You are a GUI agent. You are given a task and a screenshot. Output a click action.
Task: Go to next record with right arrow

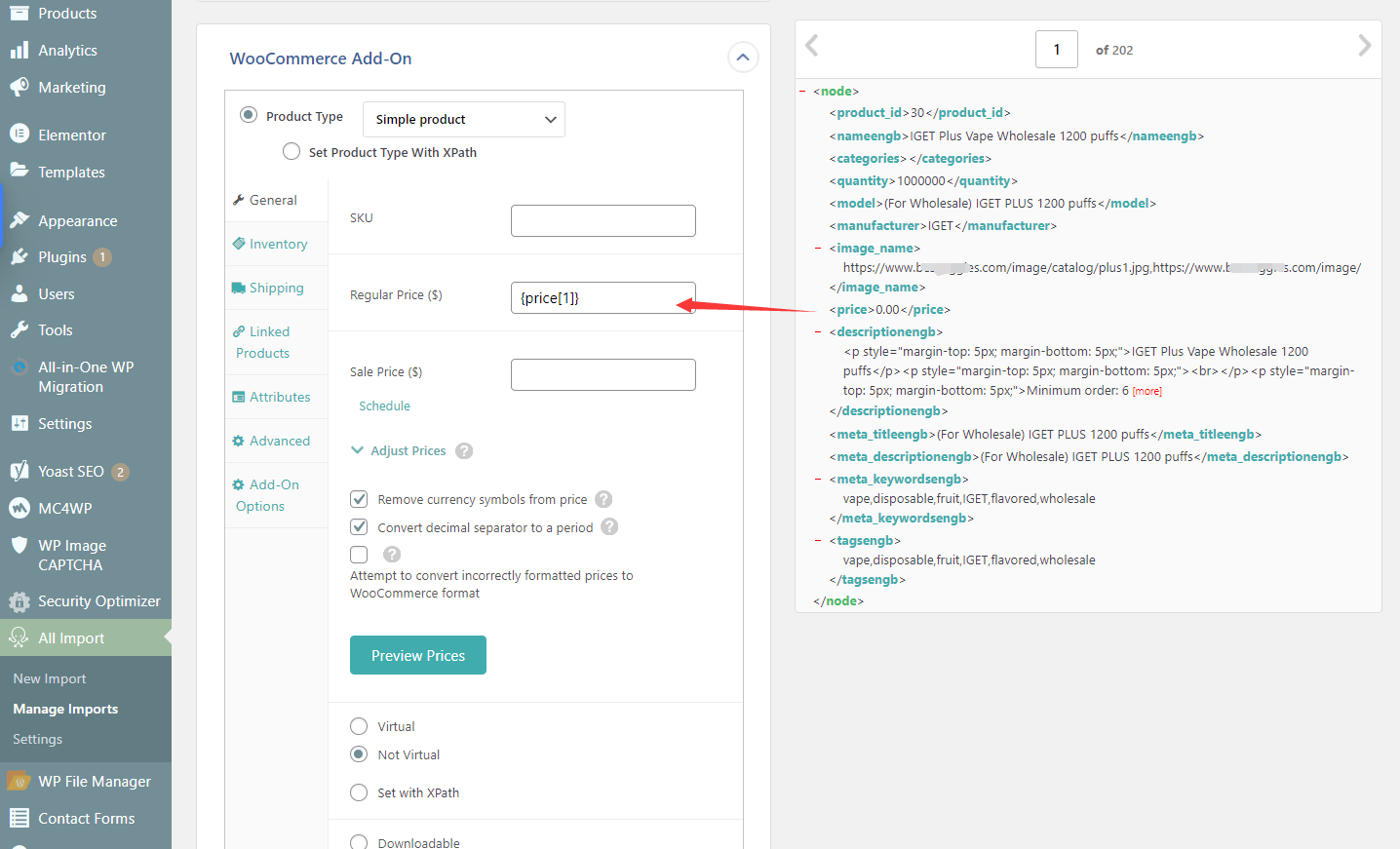click(1364, 45)
